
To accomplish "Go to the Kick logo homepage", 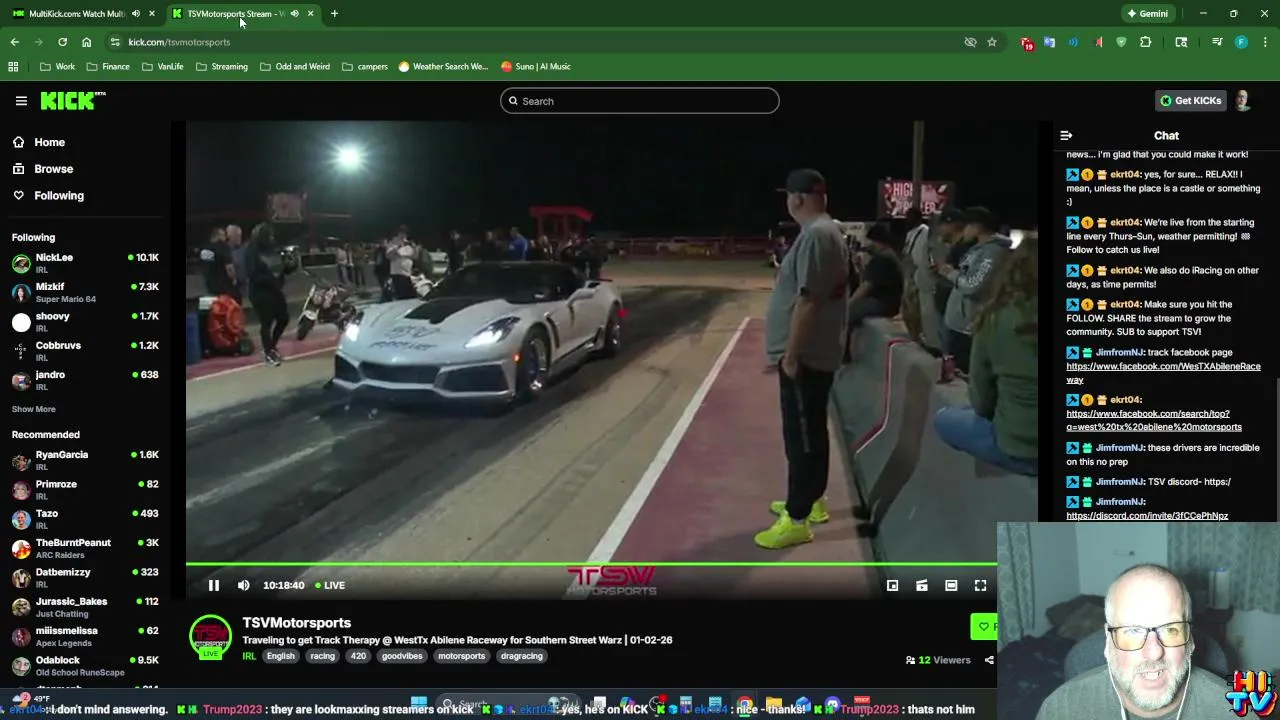I will [72, 100].
